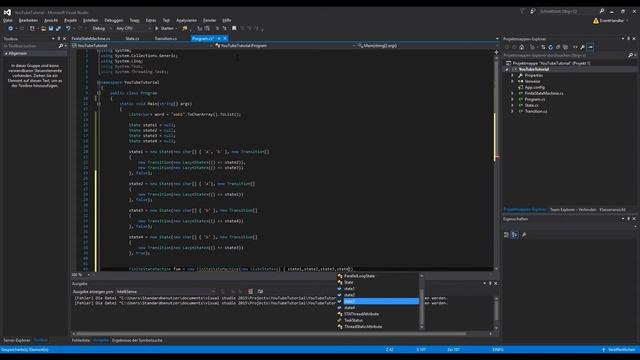Switch Eigenschaften to alphabetical view
640x360 pixels.
(515, 235)
